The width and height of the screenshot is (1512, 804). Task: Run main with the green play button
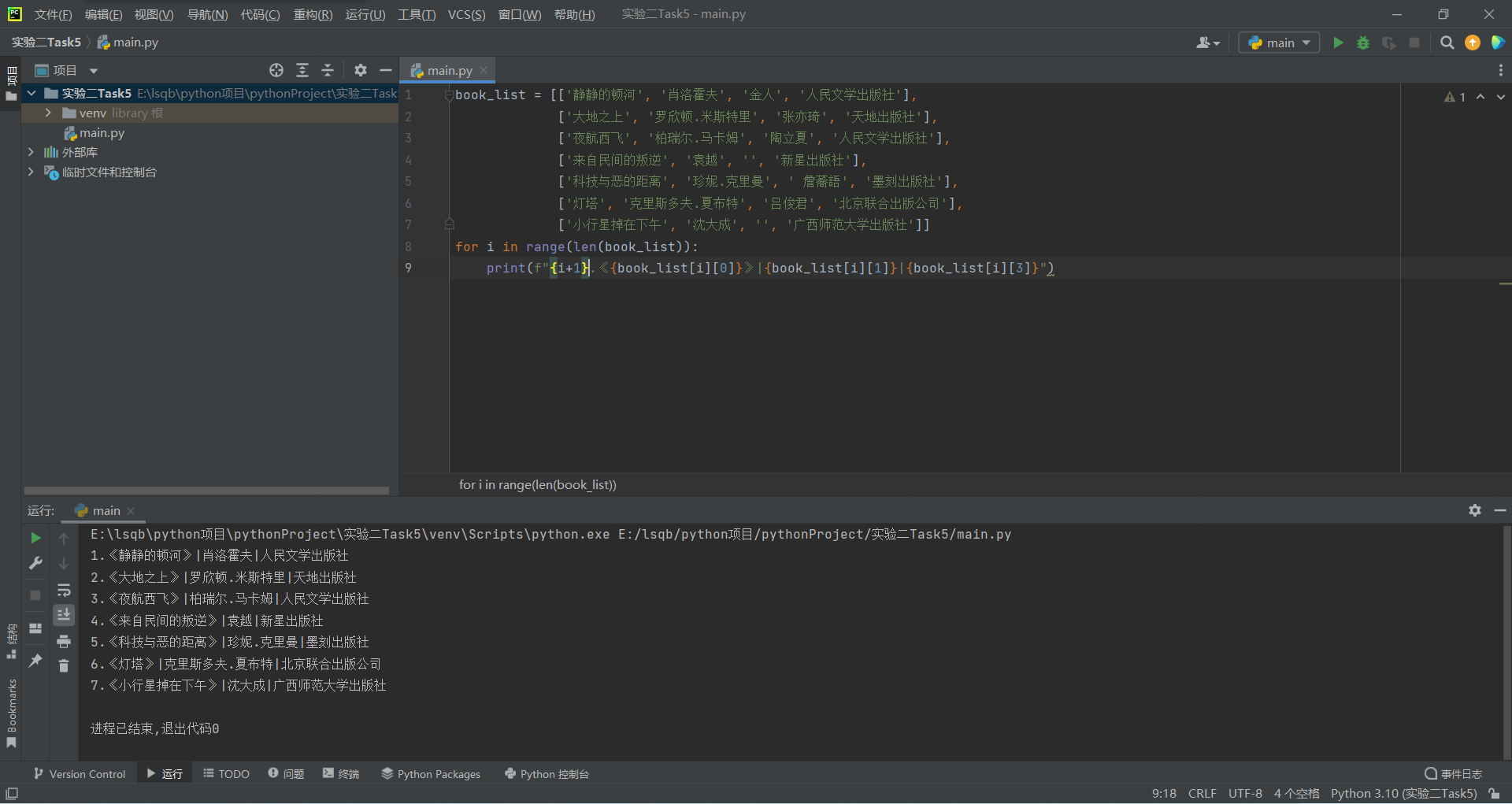pos(1338,43)
